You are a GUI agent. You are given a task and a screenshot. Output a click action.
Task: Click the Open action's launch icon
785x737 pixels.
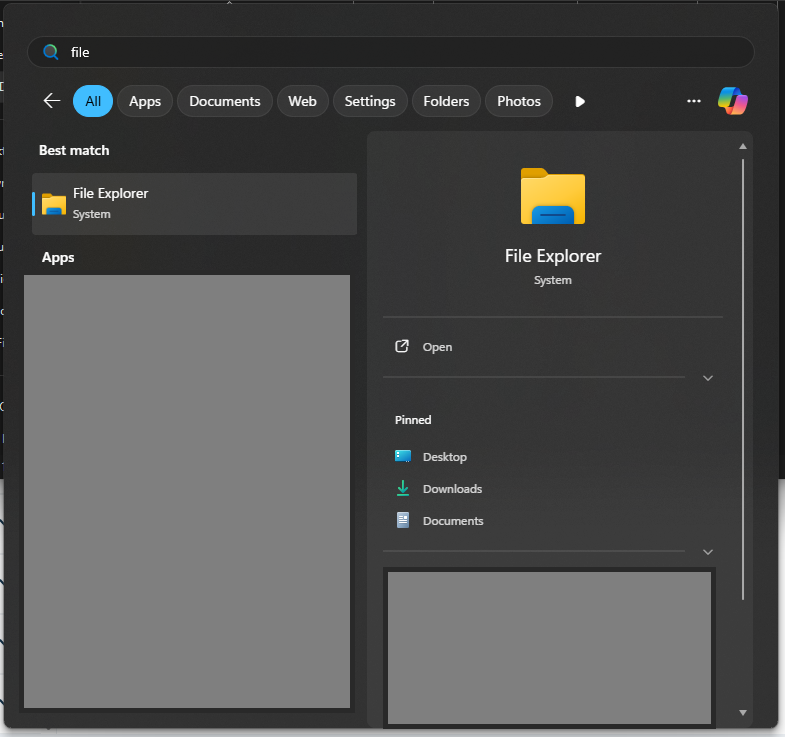pyautogui.click(x=402, y=346)
